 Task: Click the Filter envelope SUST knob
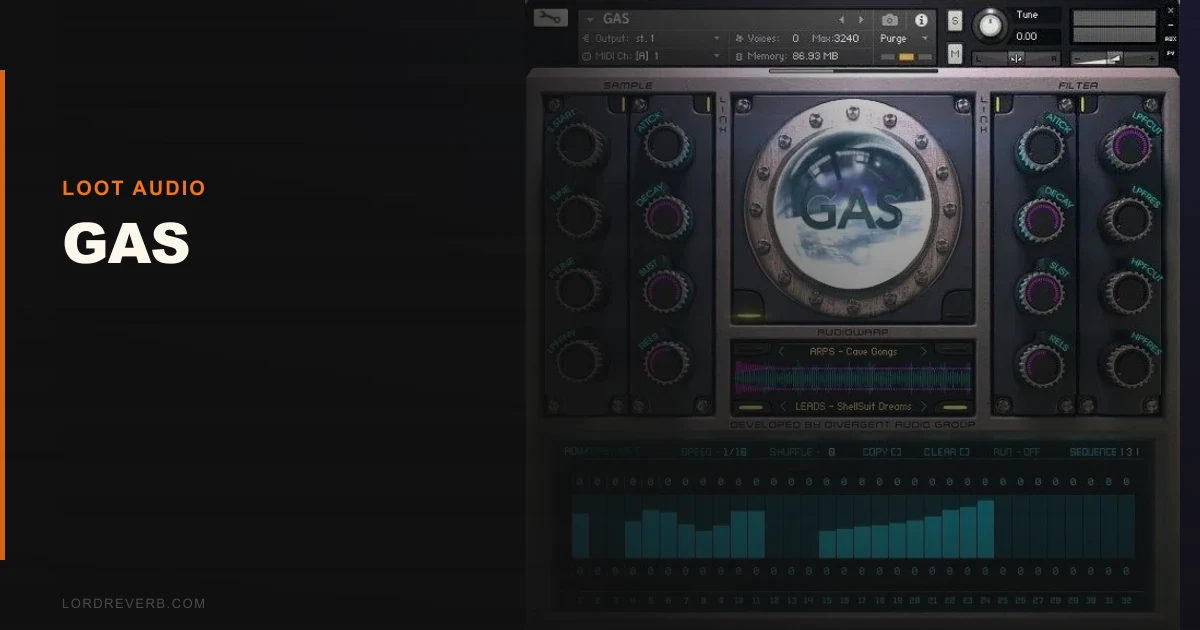tap(1044, 291)
